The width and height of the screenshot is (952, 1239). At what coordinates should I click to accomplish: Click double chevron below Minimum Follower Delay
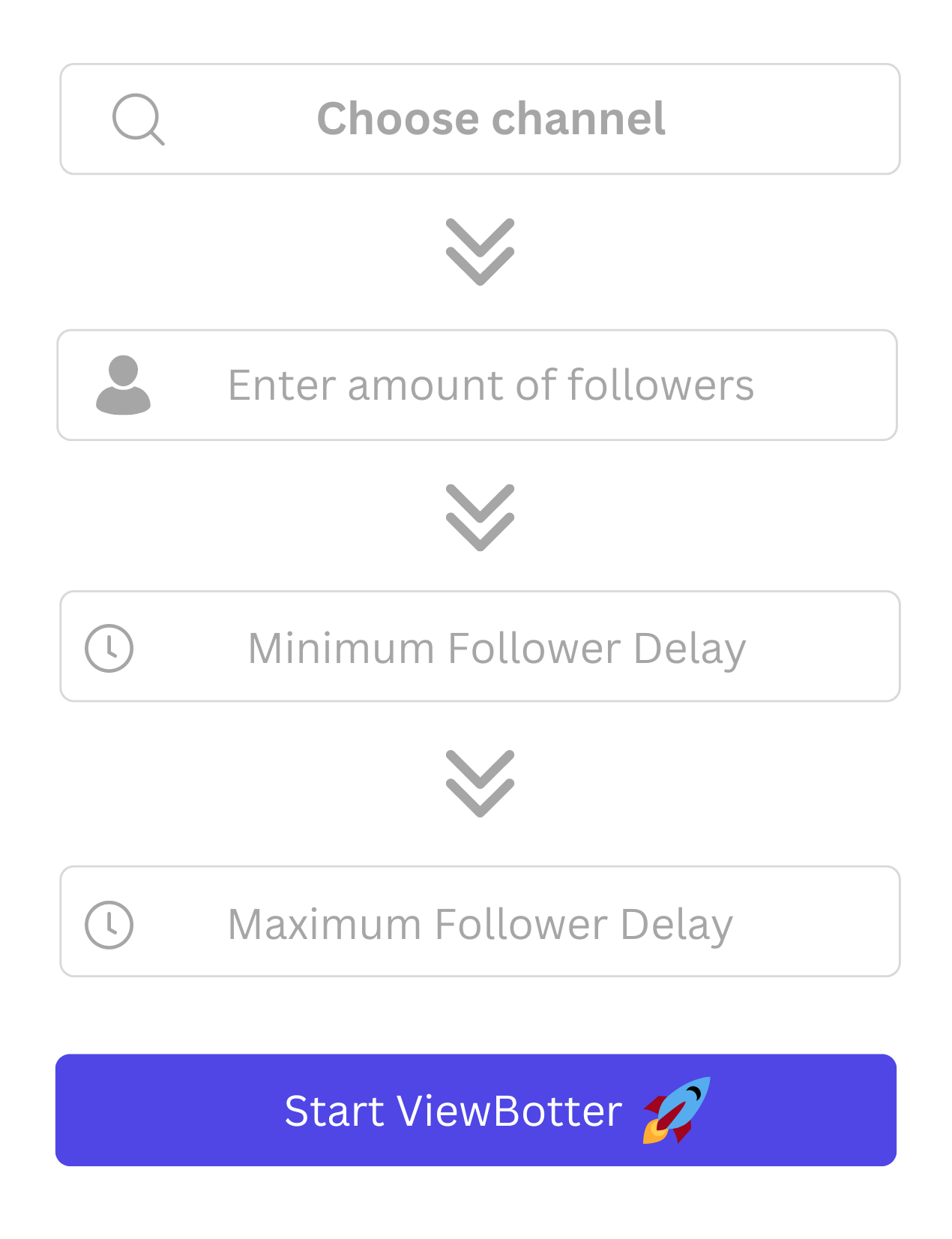point(480,783)
